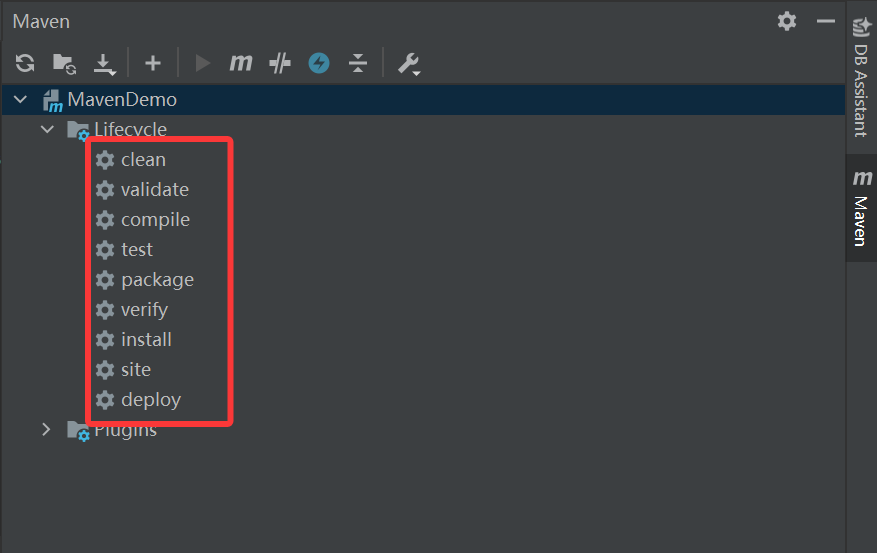Switch to the Maven side tab
Image resolution: width=877 pixels, height=553 pixels.
click(x=861, y=208)
